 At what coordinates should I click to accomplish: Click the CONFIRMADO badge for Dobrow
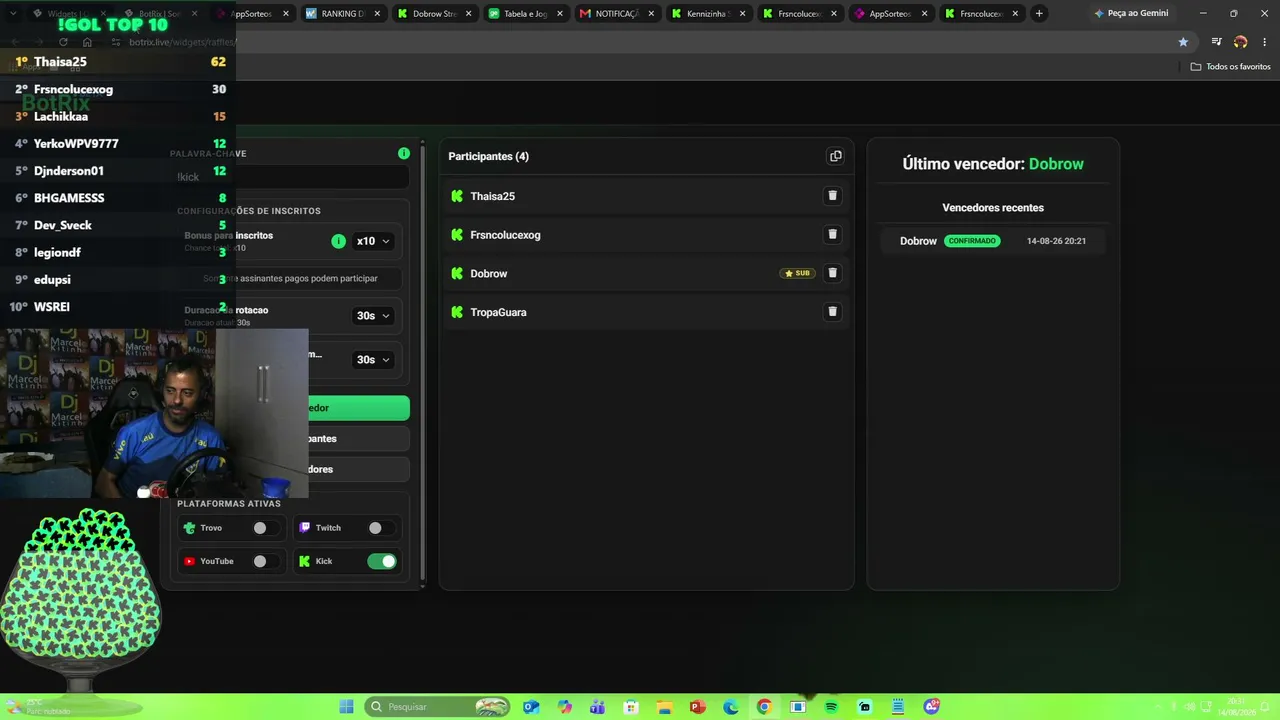(x=972, y=241)
